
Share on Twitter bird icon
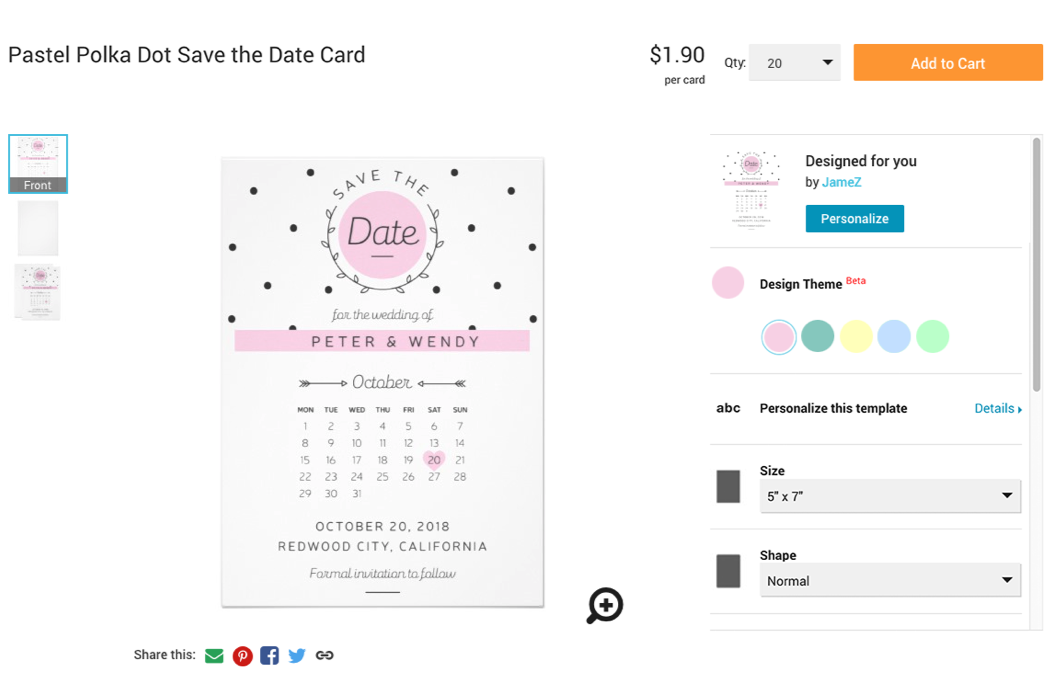point(296,655)
